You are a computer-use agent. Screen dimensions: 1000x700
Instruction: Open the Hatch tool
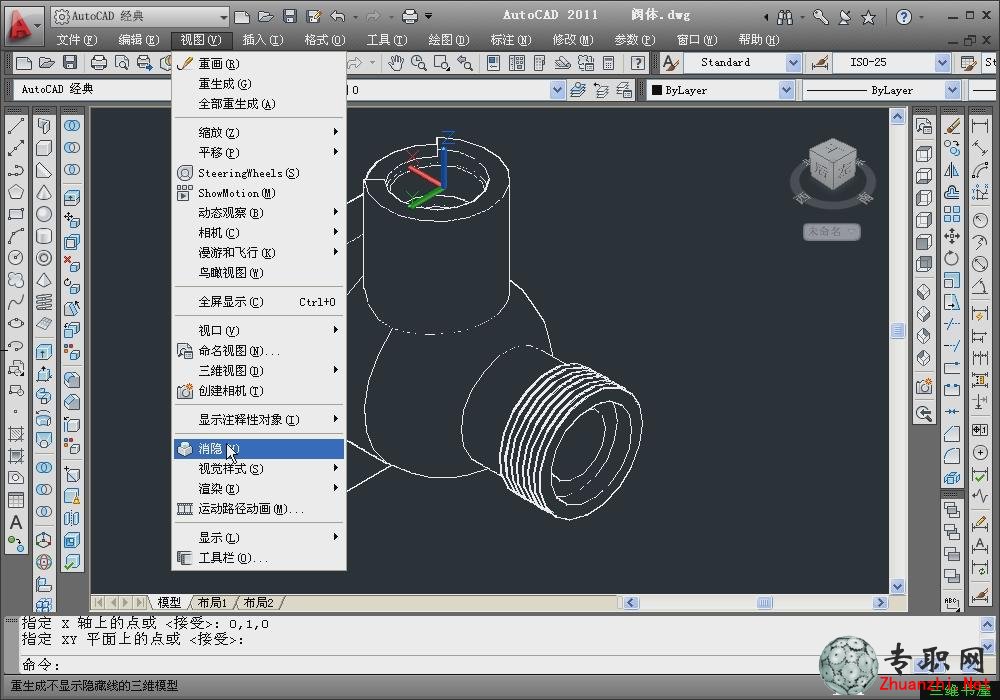pos(16,434)
